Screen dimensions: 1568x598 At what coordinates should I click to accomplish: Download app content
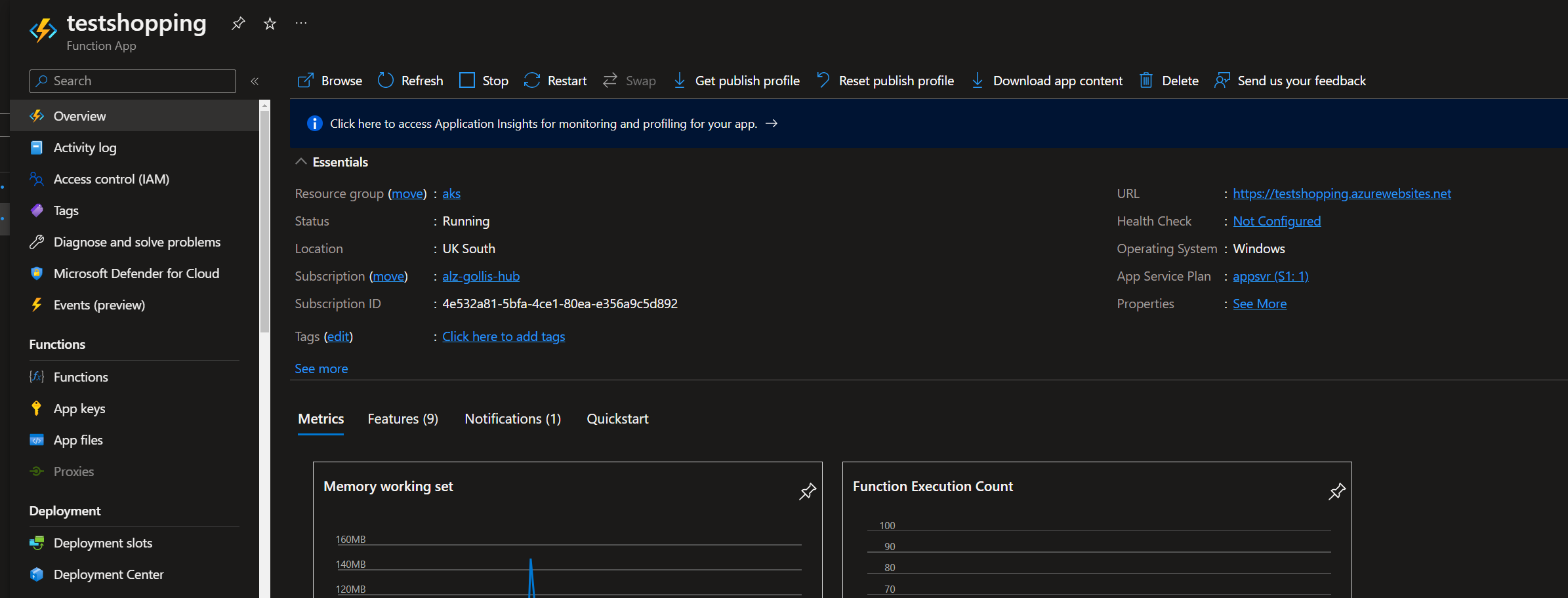1046,81
